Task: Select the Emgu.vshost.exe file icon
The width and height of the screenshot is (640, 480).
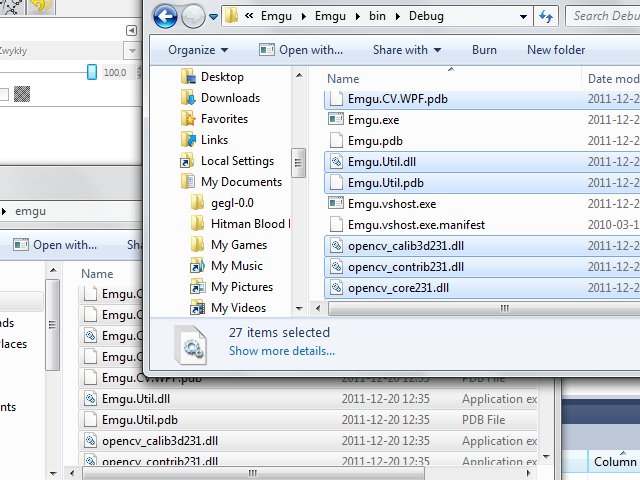Action: point(336,203)
